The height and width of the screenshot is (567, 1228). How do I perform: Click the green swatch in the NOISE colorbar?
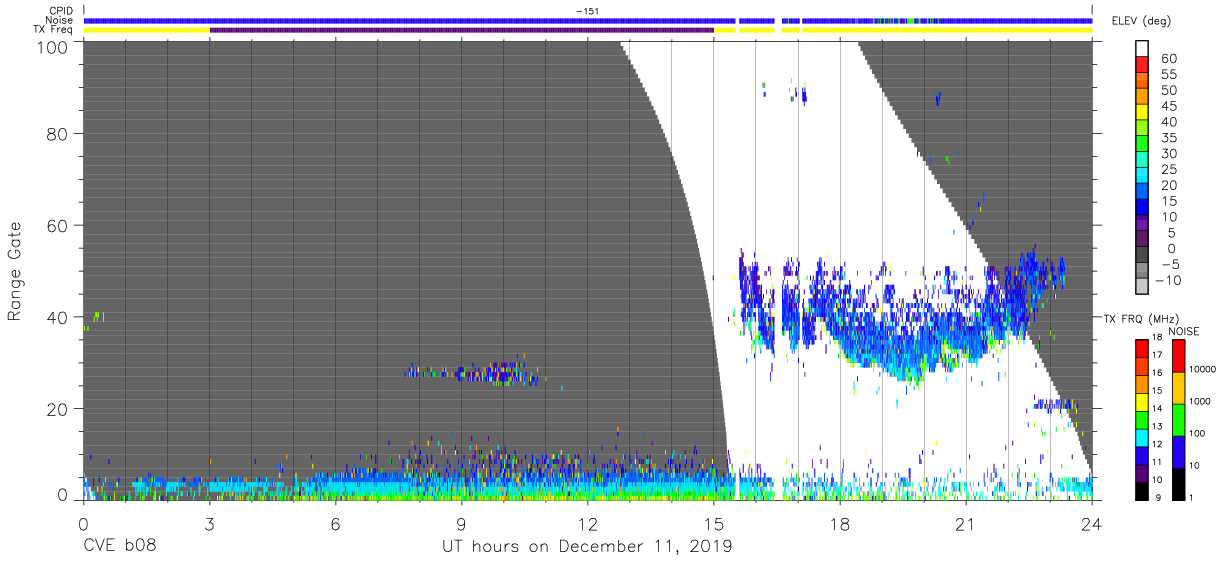pos(1179,419)
